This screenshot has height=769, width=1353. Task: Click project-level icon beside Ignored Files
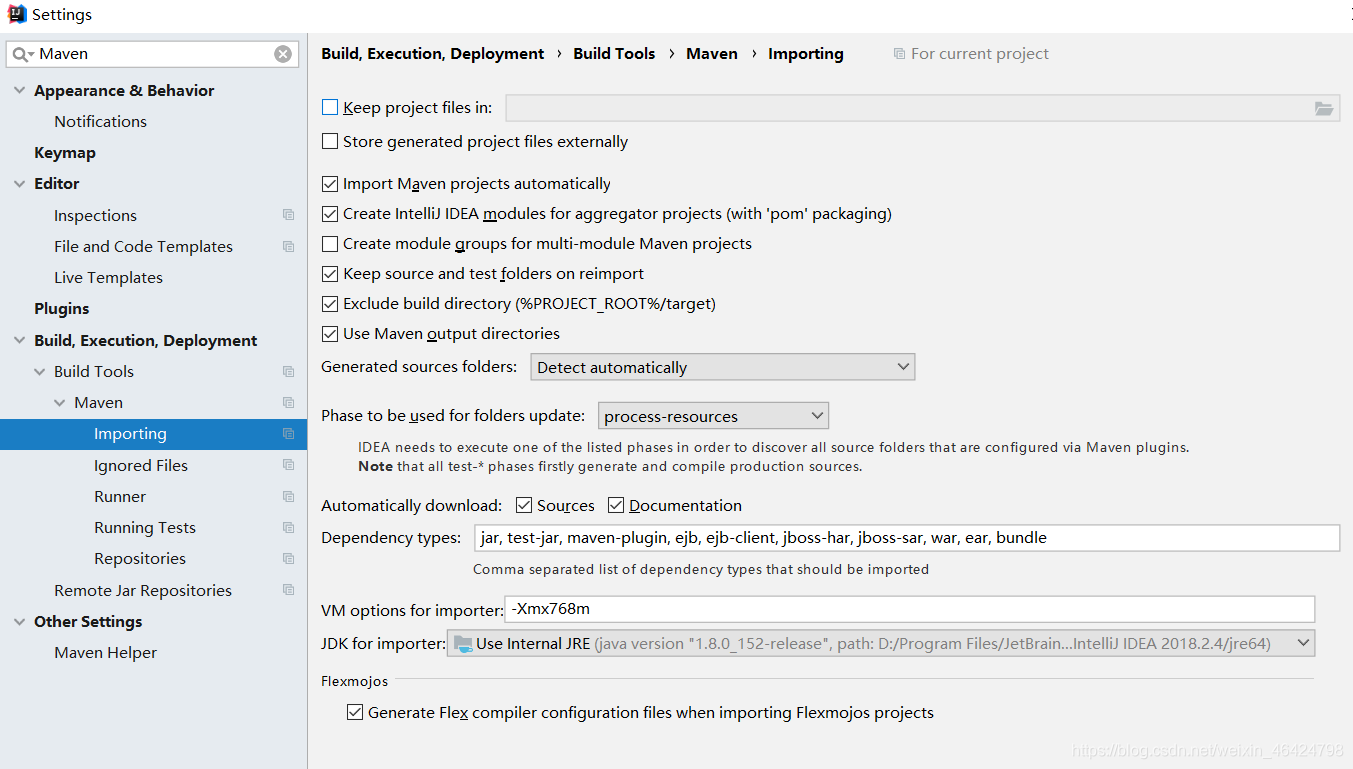click(288, 465)
